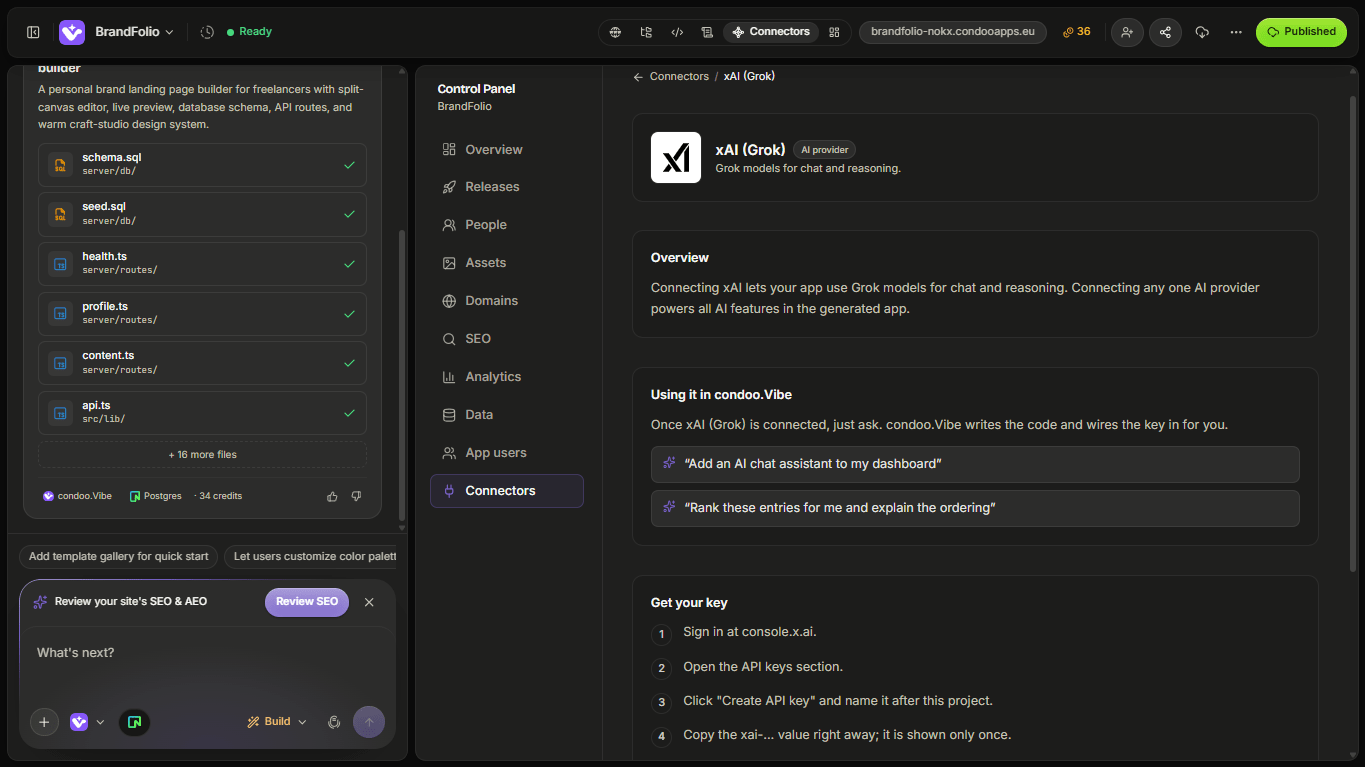Click the Review SEO button
Image resolution: width=1365 pixels, height=767 pixels.
coord(307,602)
